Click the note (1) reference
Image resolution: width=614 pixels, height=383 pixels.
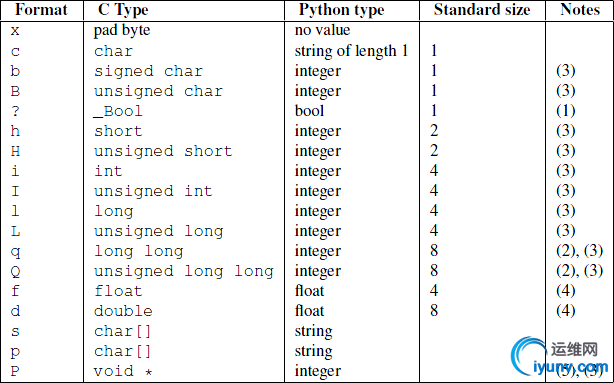coord(566,111)
